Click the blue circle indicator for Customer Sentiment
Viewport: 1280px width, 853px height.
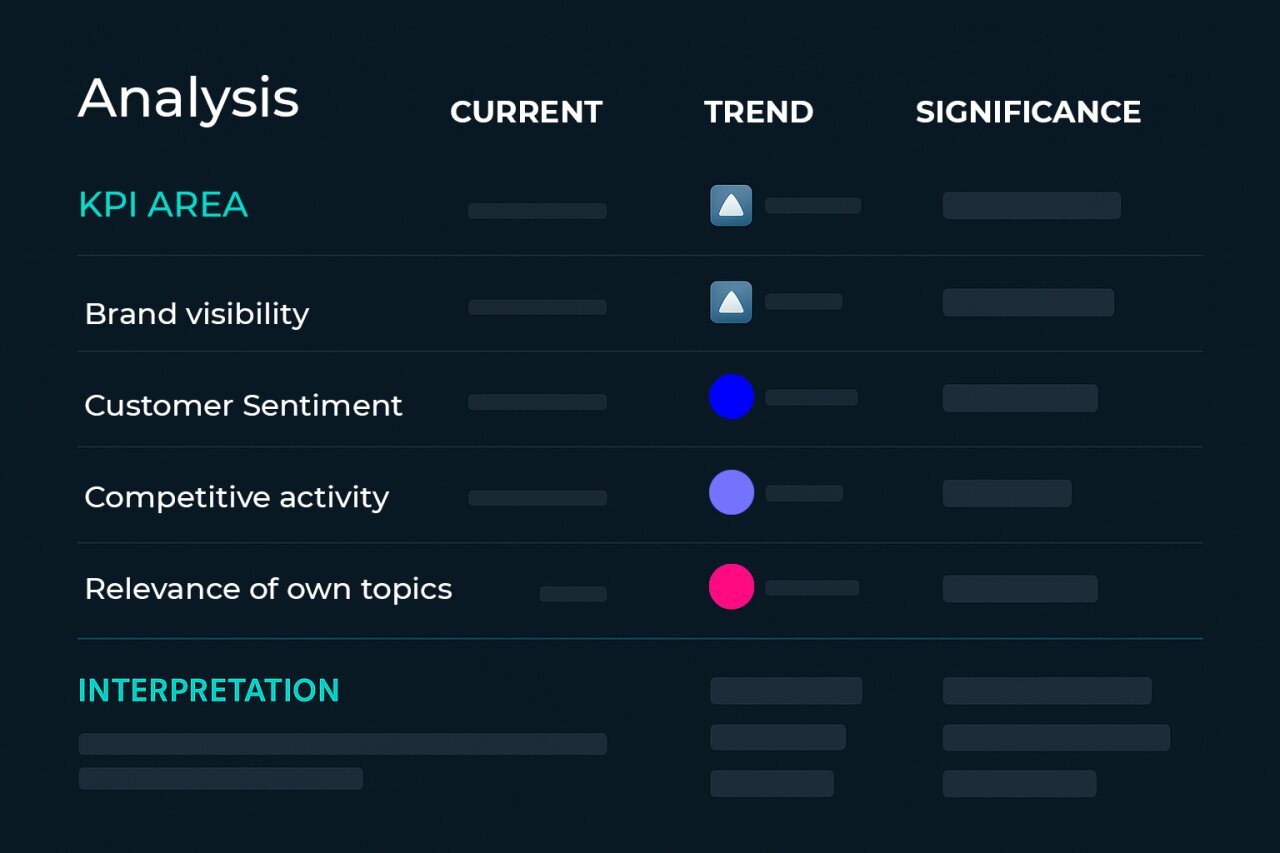tap(731, 396)
